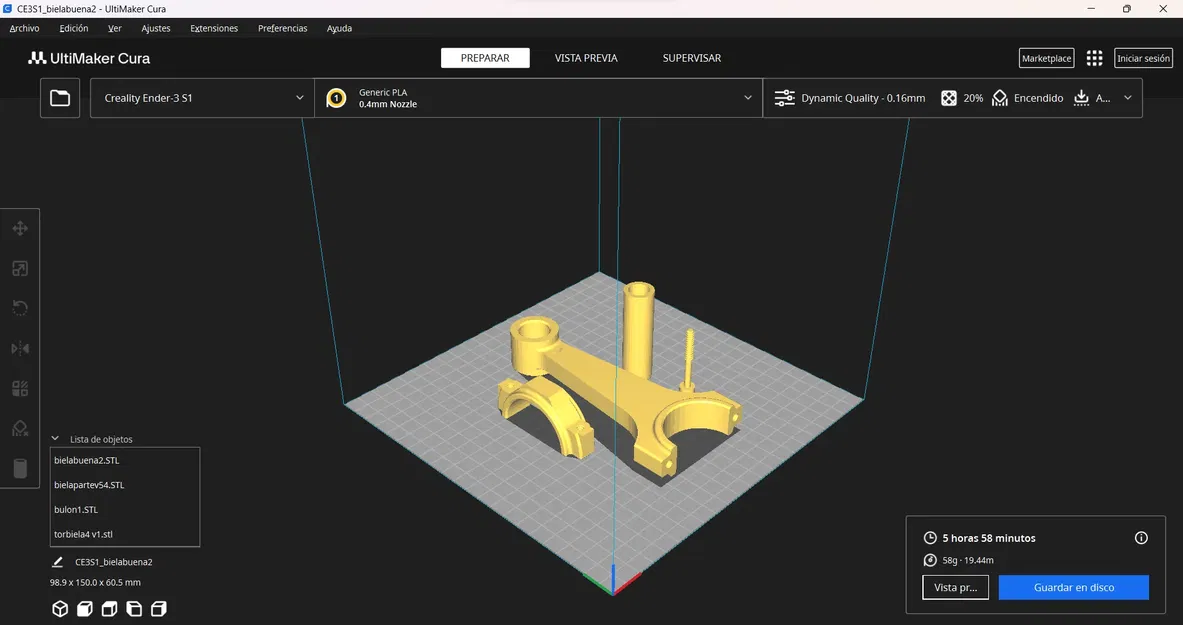Click the Guardar en disco button
1183x625 pixels.
pyautogui.click(x=1074, y=587)
